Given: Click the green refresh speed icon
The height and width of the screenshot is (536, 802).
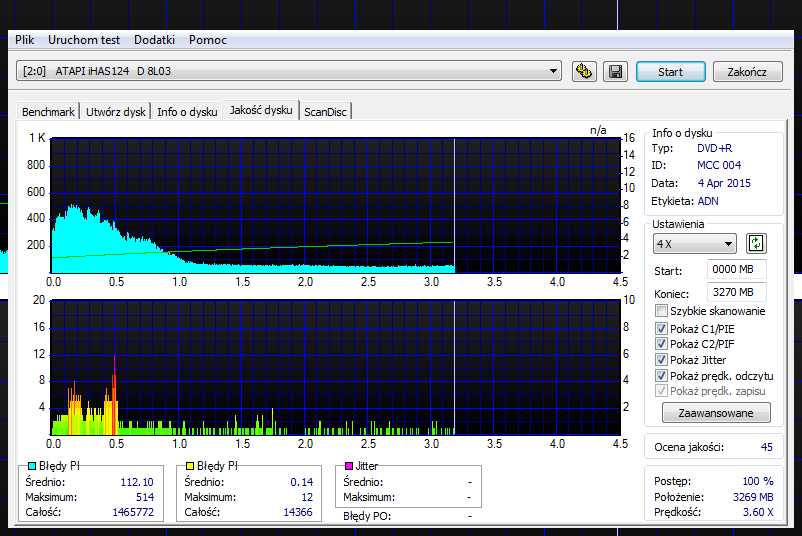Looking at the screenshot, I should [756, 243].
